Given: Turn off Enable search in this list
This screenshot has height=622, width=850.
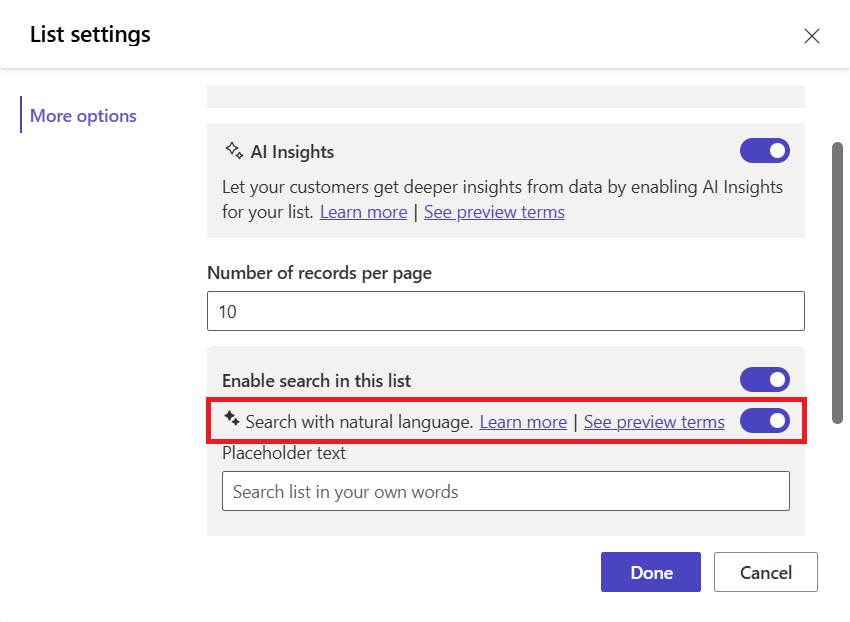Looking at the screenshot, I should tap(764, 380).
